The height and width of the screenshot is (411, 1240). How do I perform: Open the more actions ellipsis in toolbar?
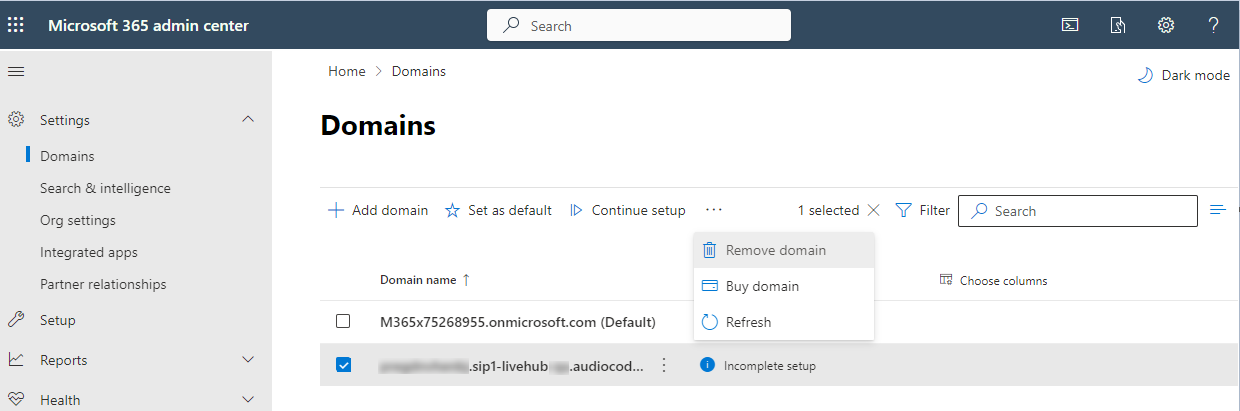(x=713, y=210)
